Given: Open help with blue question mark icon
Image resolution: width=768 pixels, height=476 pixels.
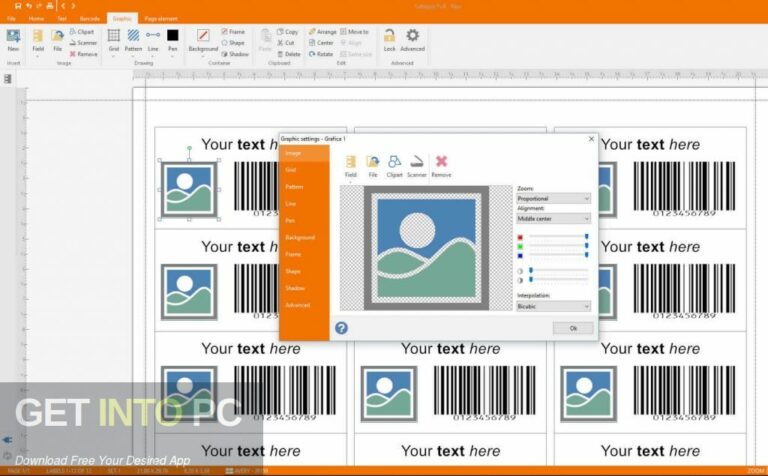Looking at the screenshot, I should coord(341,328).
